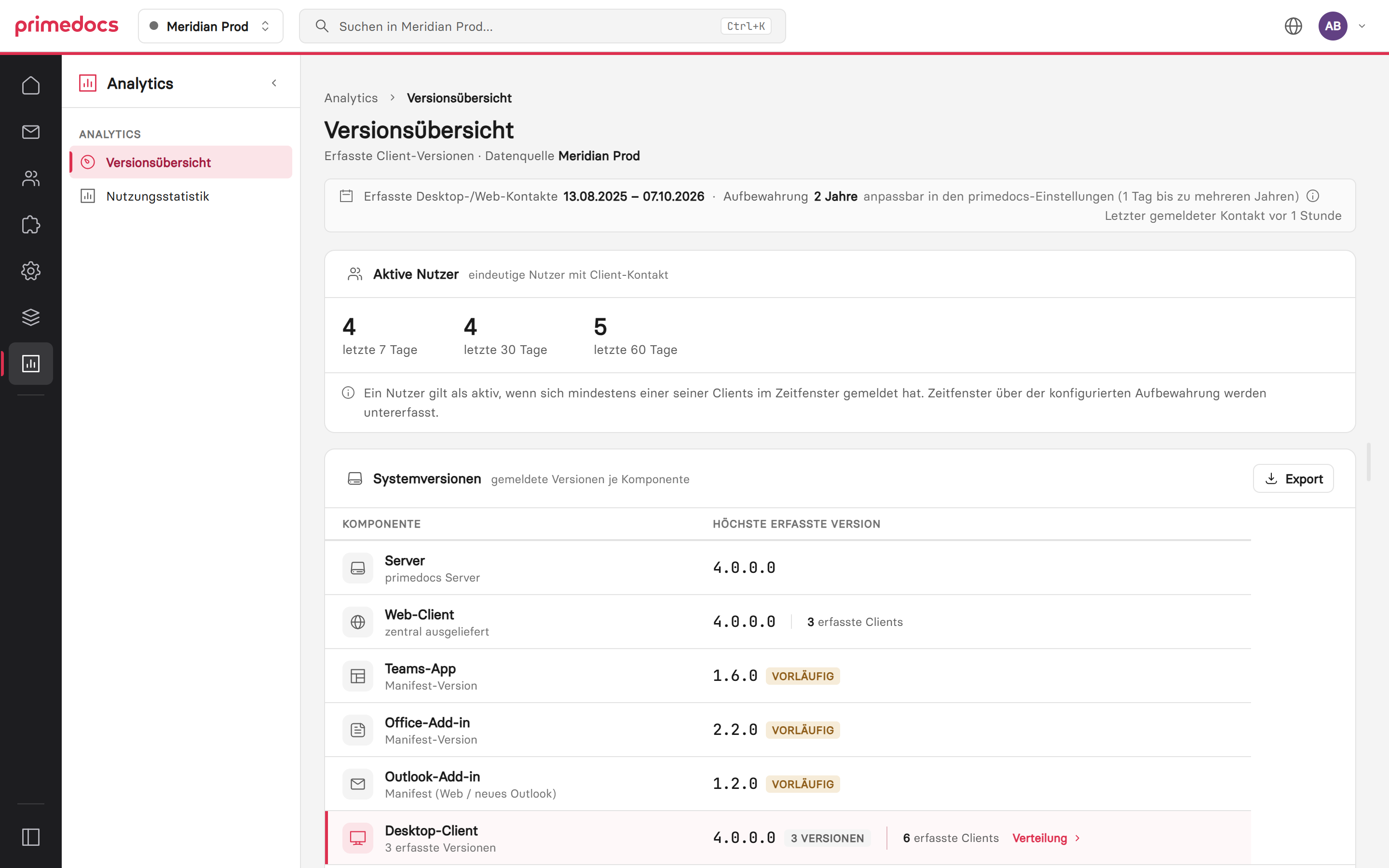Click the primedocs logo
The height and width of the screenshot is (868, 1389).
[67, 26]
